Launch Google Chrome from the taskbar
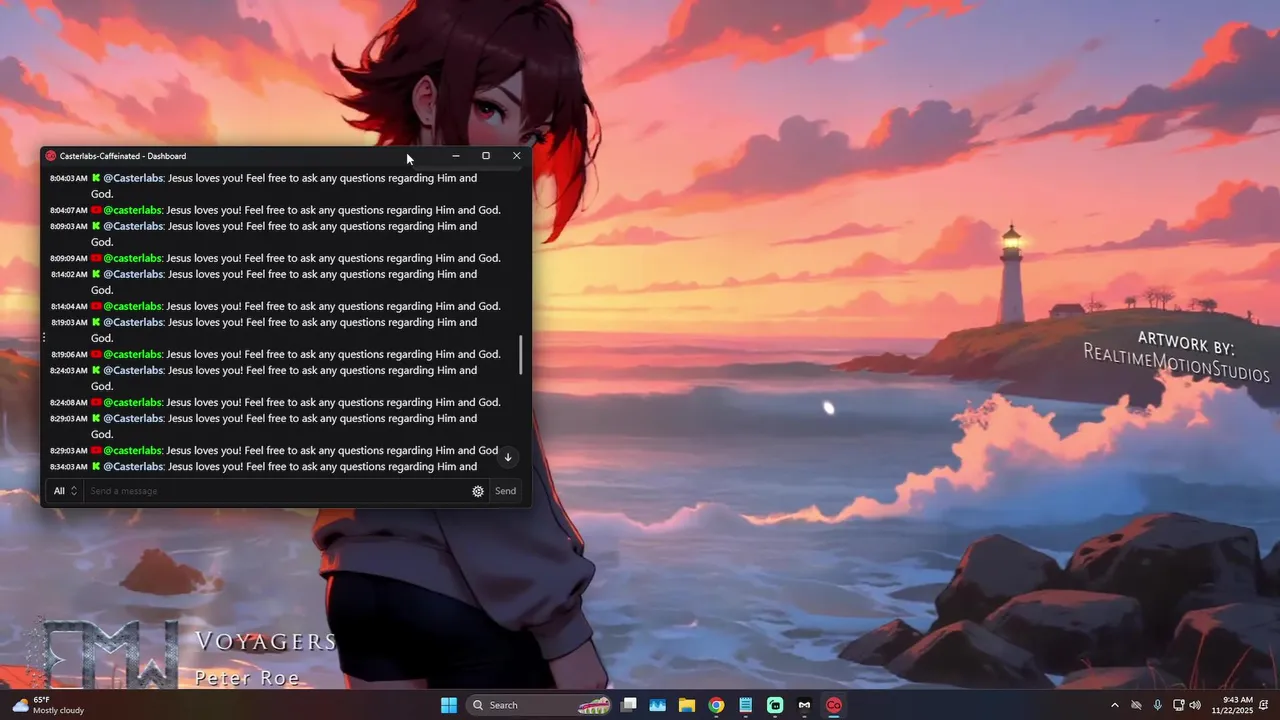Viewport: 1280px width, 720px height. click(x=716, y=705)
